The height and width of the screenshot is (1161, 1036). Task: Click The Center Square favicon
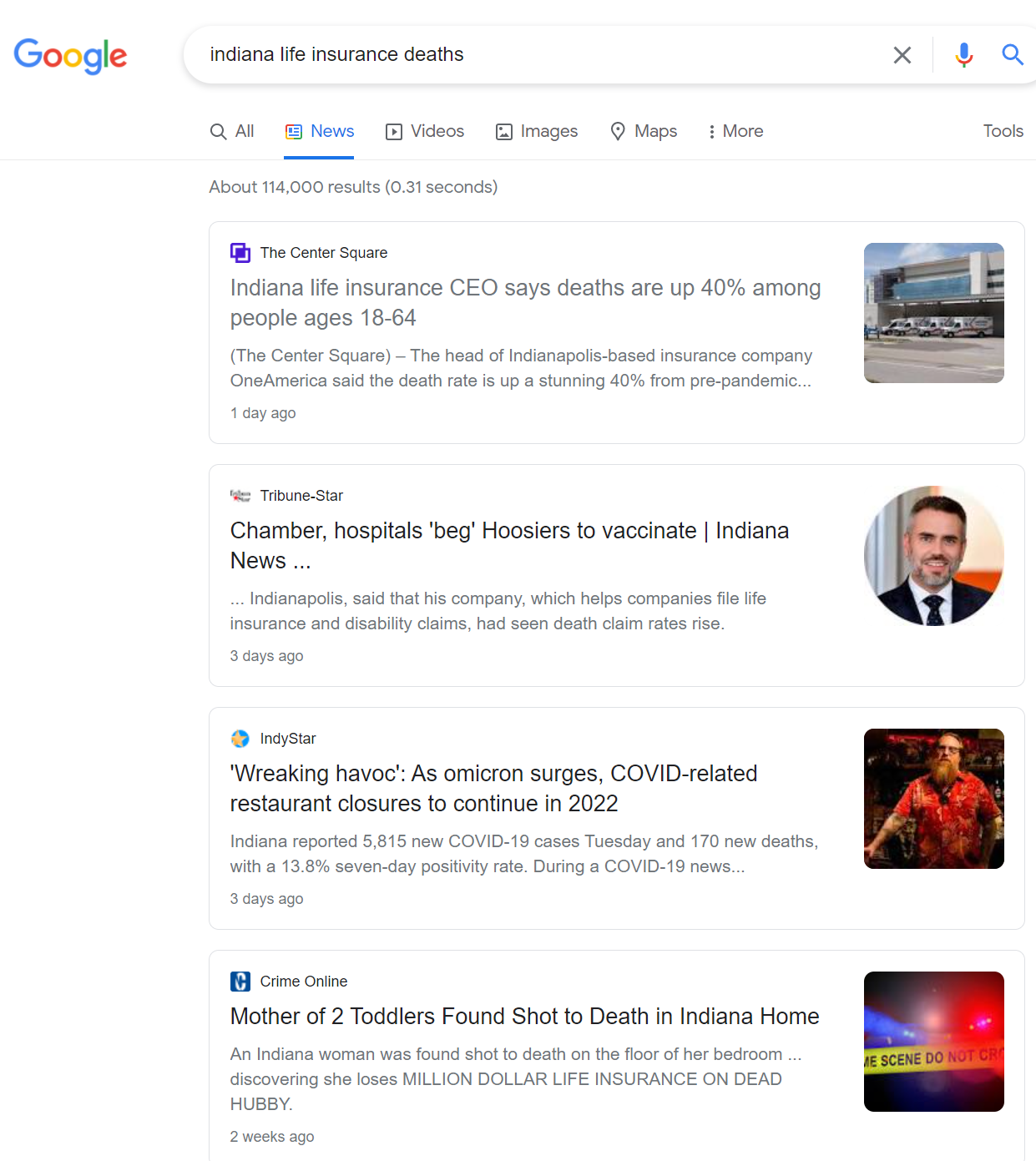tap(240, 253)
